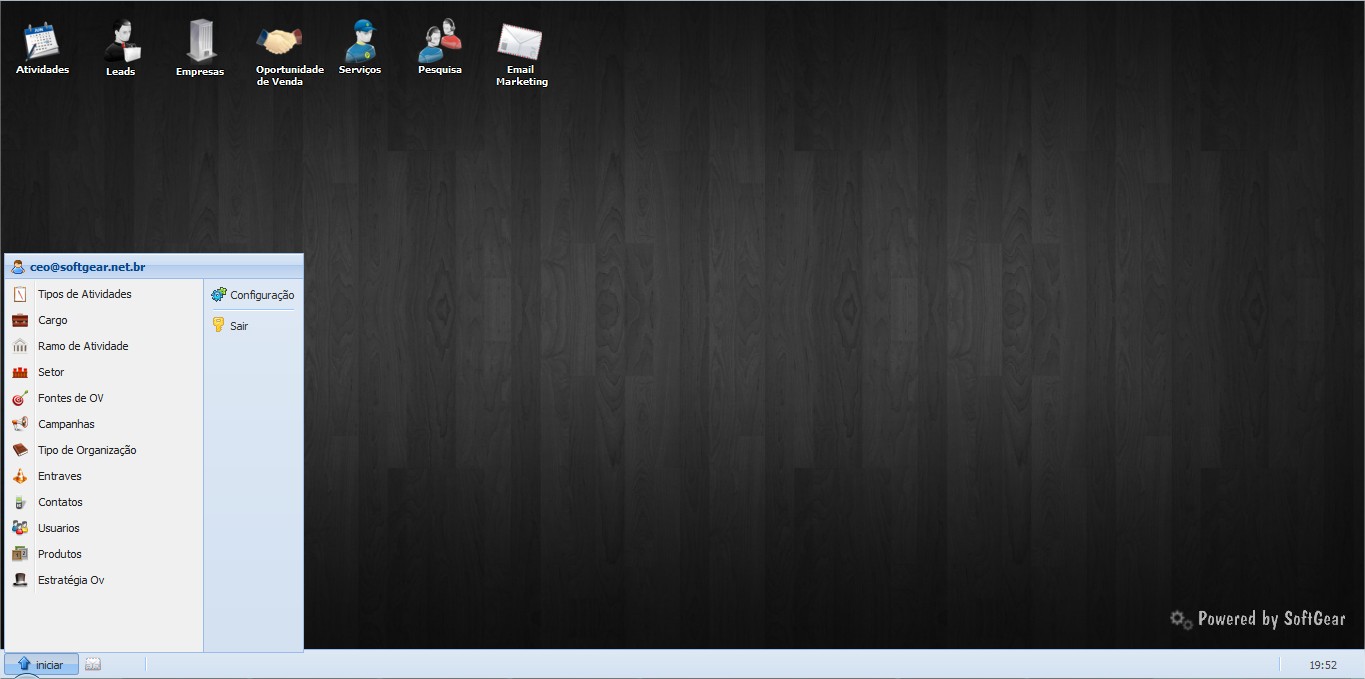This screenshot has width=1365, height=679.
Task: Select the Campanhas menu entry
Action: click(104, 424)
